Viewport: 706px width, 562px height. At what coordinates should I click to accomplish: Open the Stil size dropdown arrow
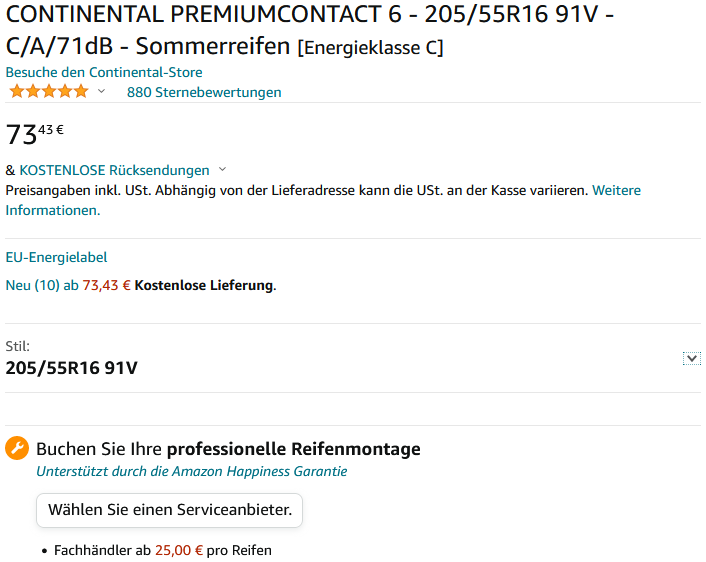point(691,358)
